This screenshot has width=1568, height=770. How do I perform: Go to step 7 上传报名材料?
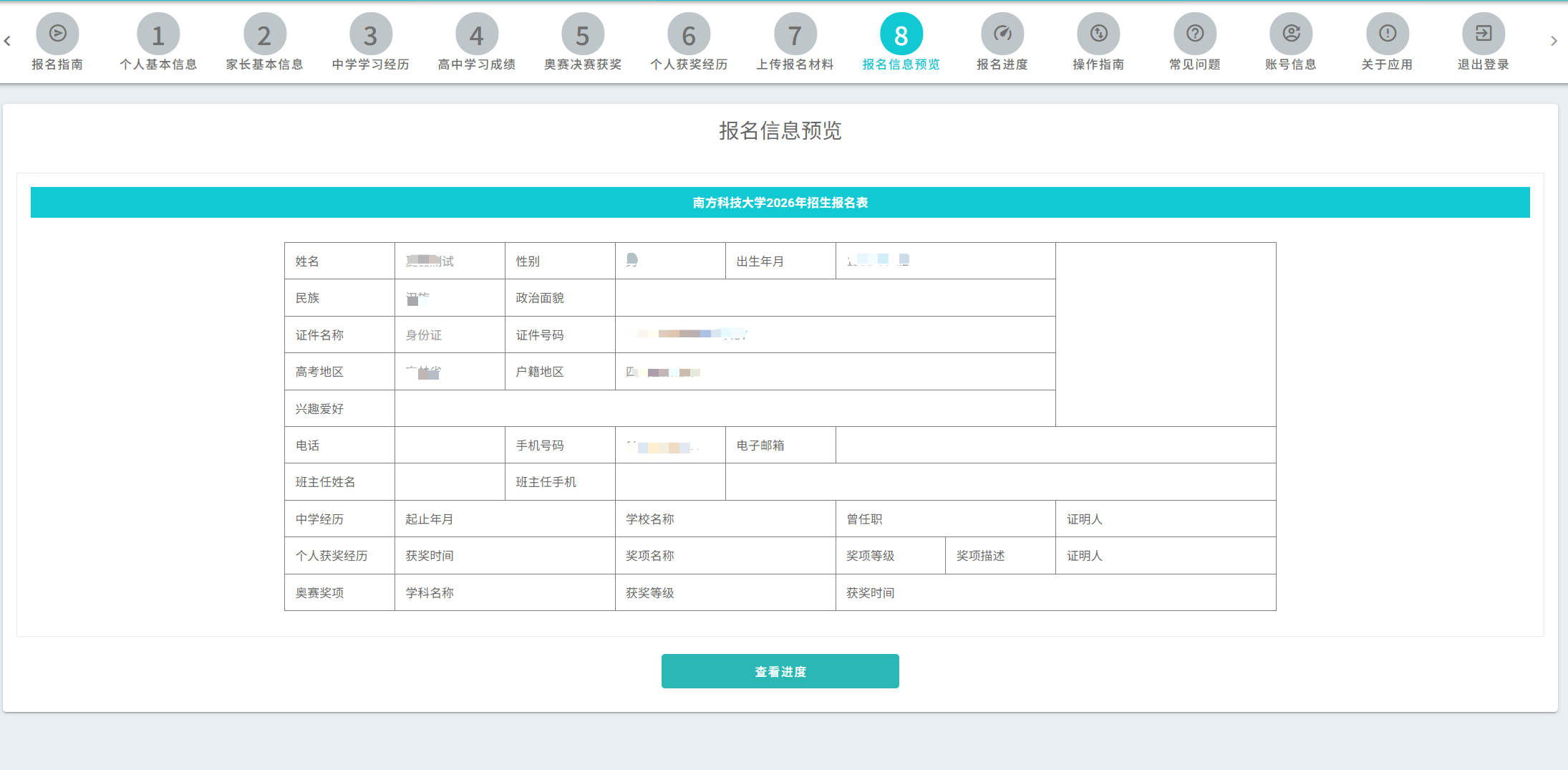795,34
